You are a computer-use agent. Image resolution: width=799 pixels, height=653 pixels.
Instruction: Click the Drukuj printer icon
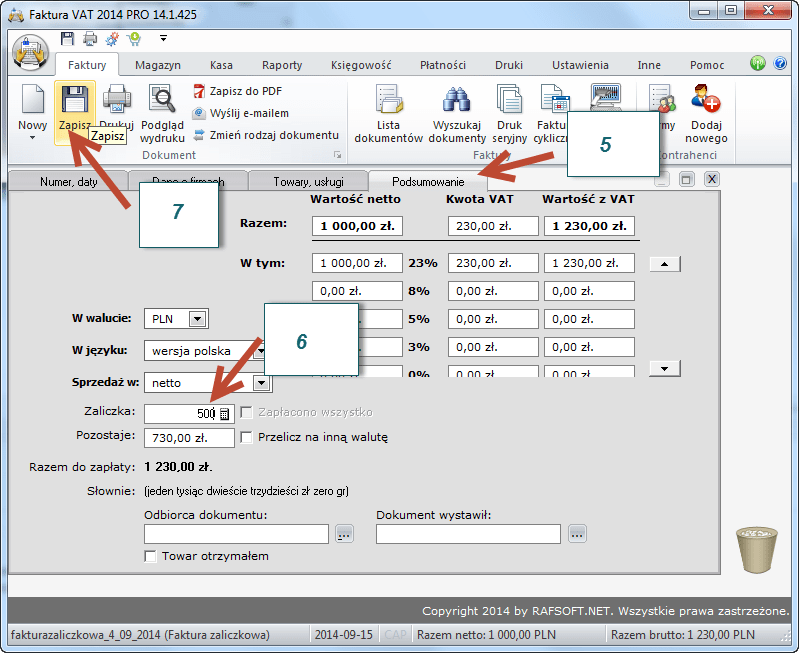(x=117, y=98)
